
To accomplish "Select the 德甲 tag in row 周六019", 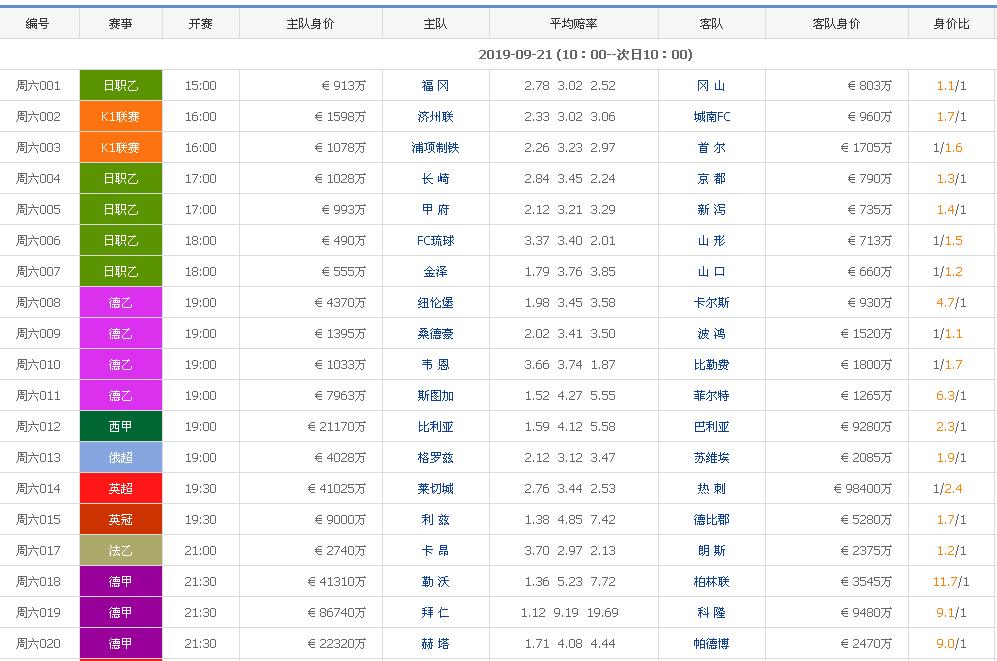I will pos(121,613).
